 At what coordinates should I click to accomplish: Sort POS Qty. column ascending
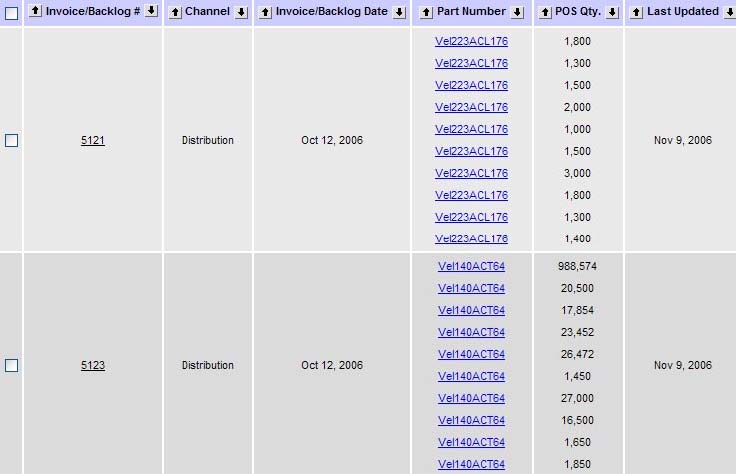[545, 12]
